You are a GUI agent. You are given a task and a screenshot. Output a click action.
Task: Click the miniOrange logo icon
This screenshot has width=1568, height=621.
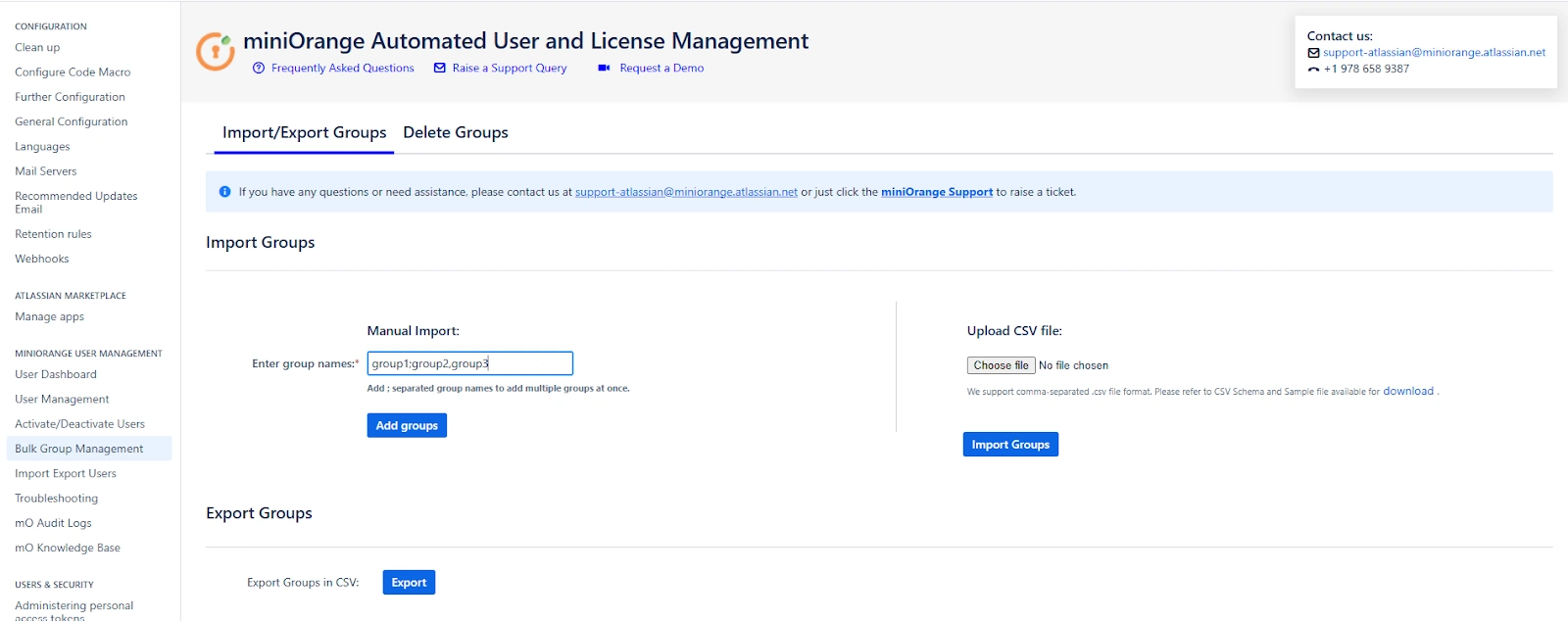pos(216,51)
